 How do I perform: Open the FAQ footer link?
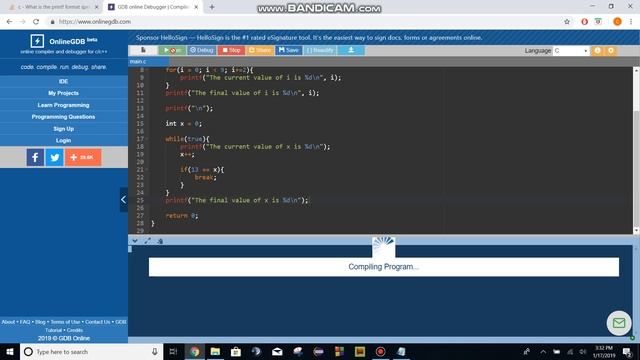click(25, 322)
